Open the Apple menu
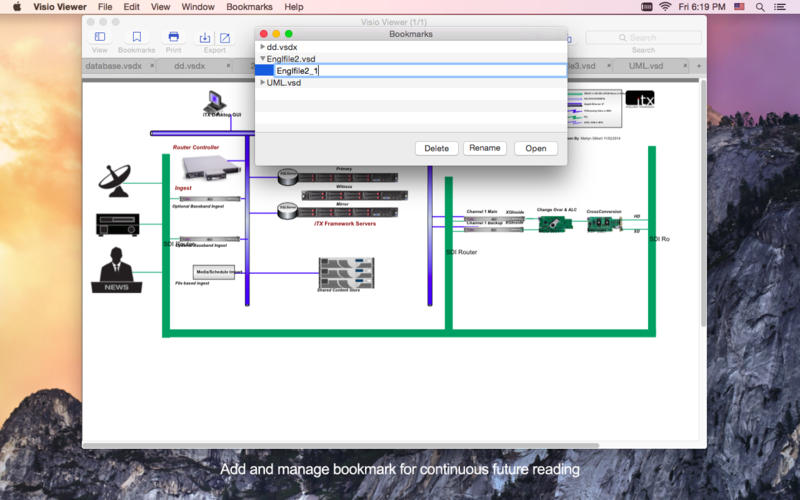Screen dimensions: 800x500 [x=17, y=7]
